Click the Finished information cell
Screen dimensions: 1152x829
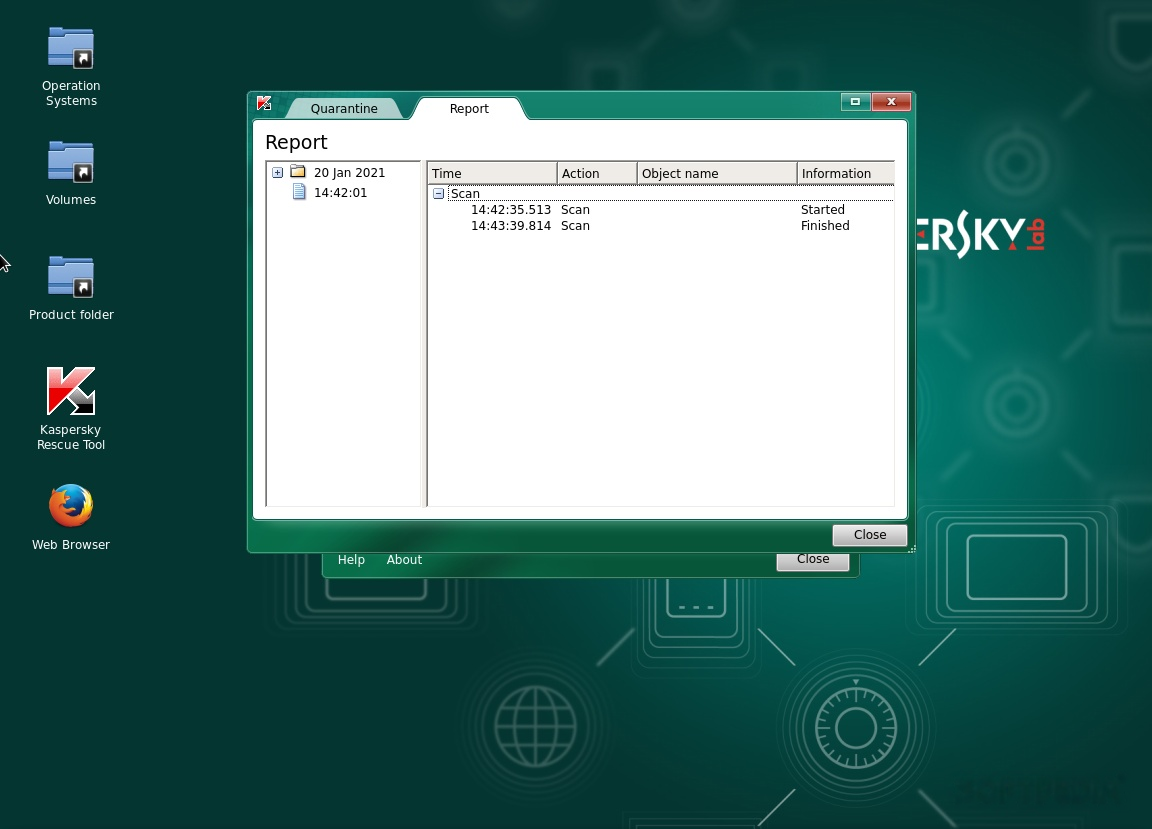click(x=825, y=226)
